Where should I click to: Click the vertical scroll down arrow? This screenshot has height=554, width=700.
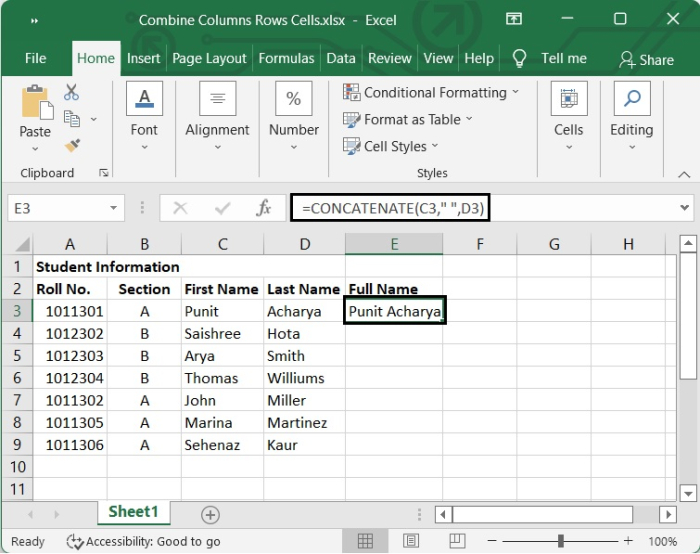[x=688, y=494]
